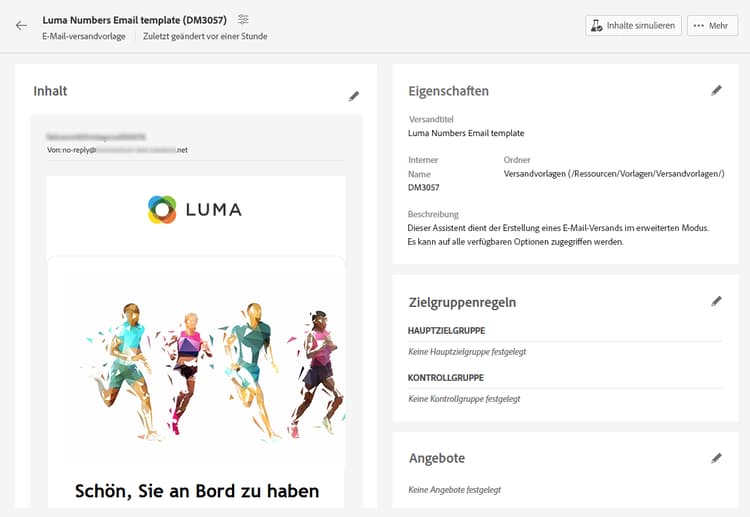Select title Luma Numbers Email template (DM3057)

click(x=134, y=20)
